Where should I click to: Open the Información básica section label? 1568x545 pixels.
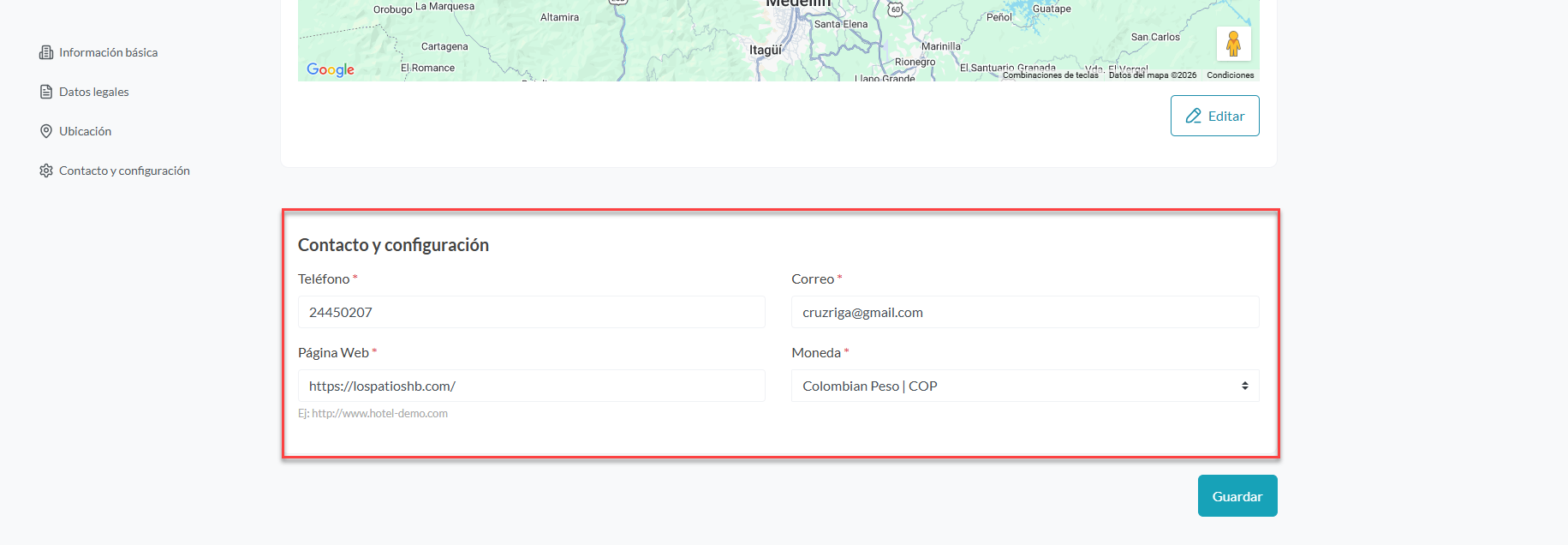pyautogui.click(x=108, y=53)
